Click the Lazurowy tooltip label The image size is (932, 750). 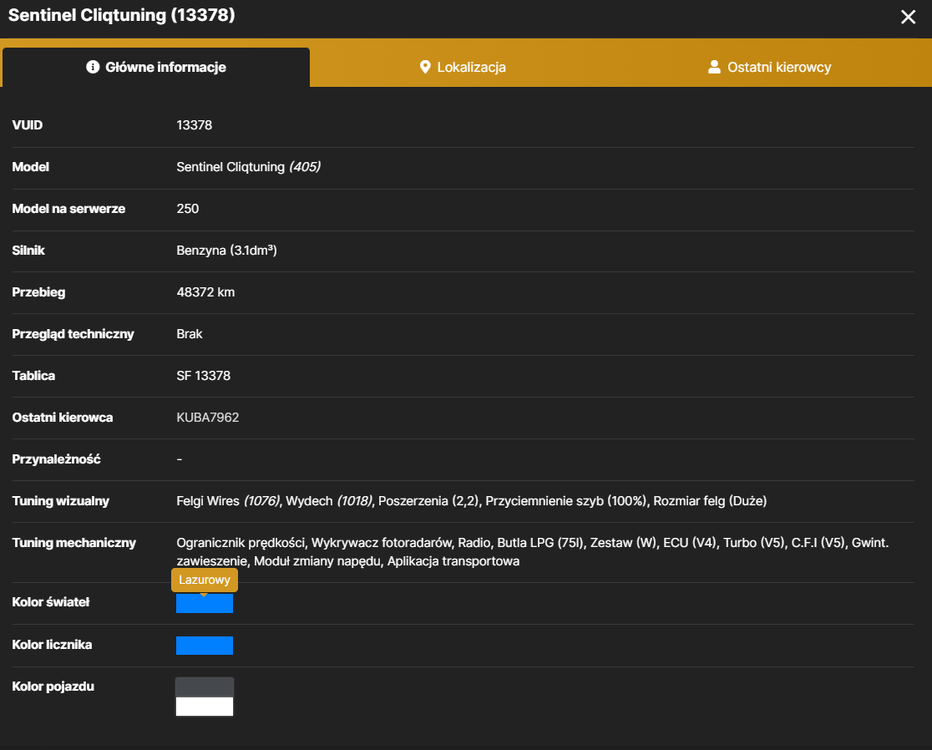204,580
